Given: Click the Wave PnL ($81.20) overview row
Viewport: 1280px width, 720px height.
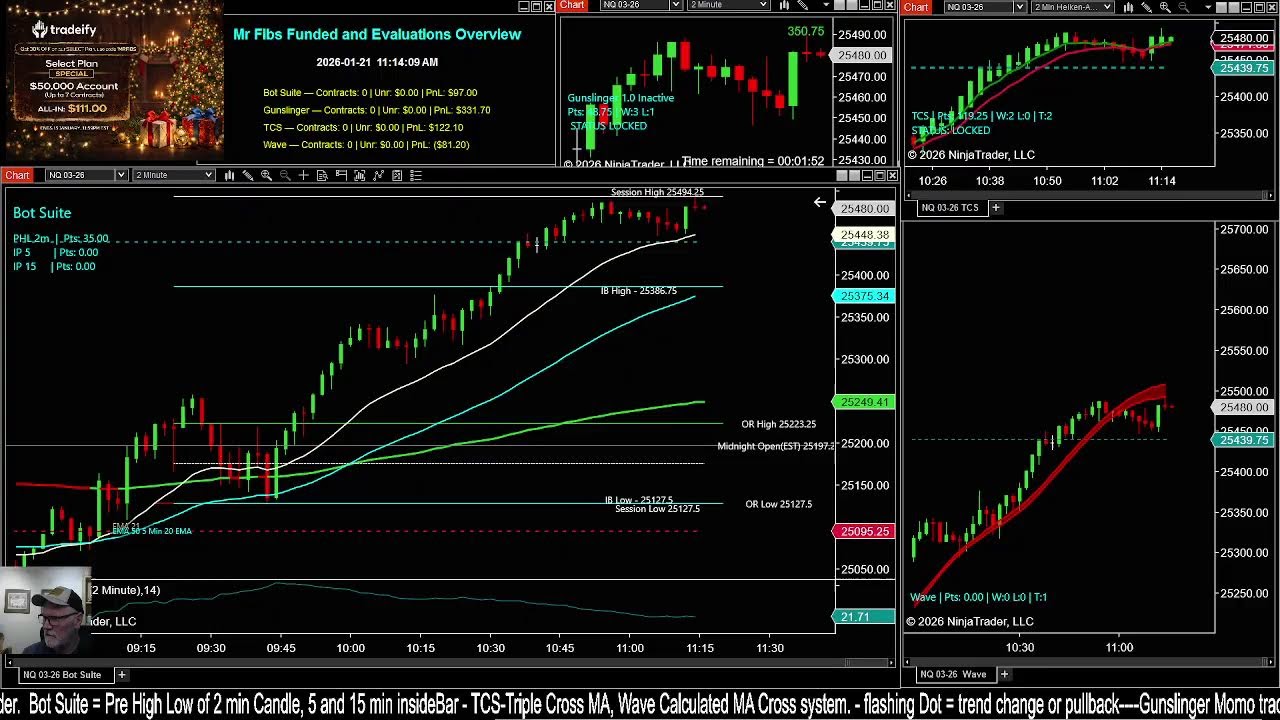Looking at the screenshot, I should coord(366,145).
